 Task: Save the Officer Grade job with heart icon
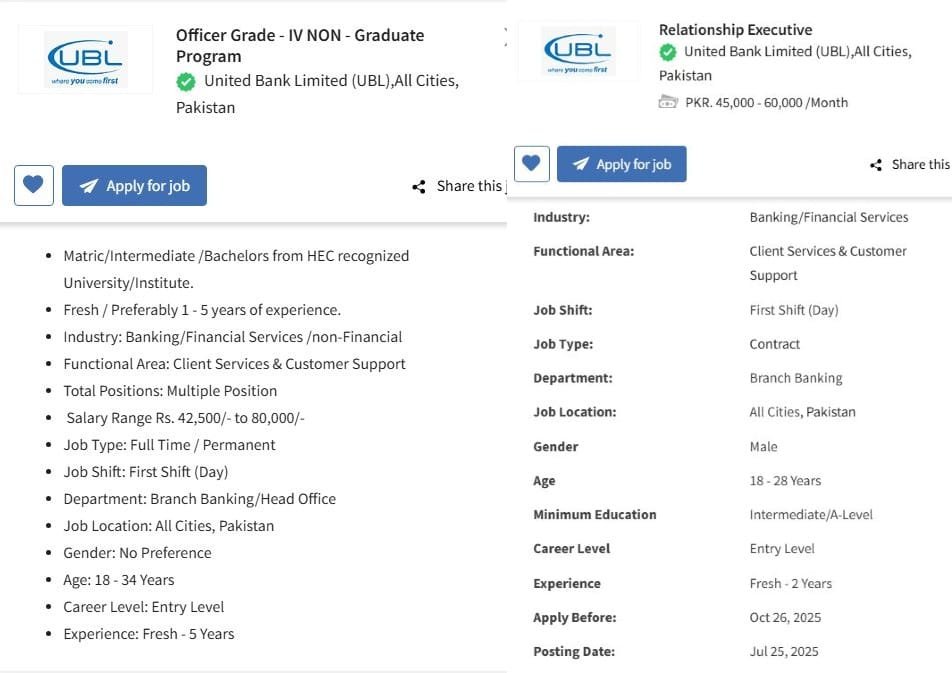click(x=34, y=186)
